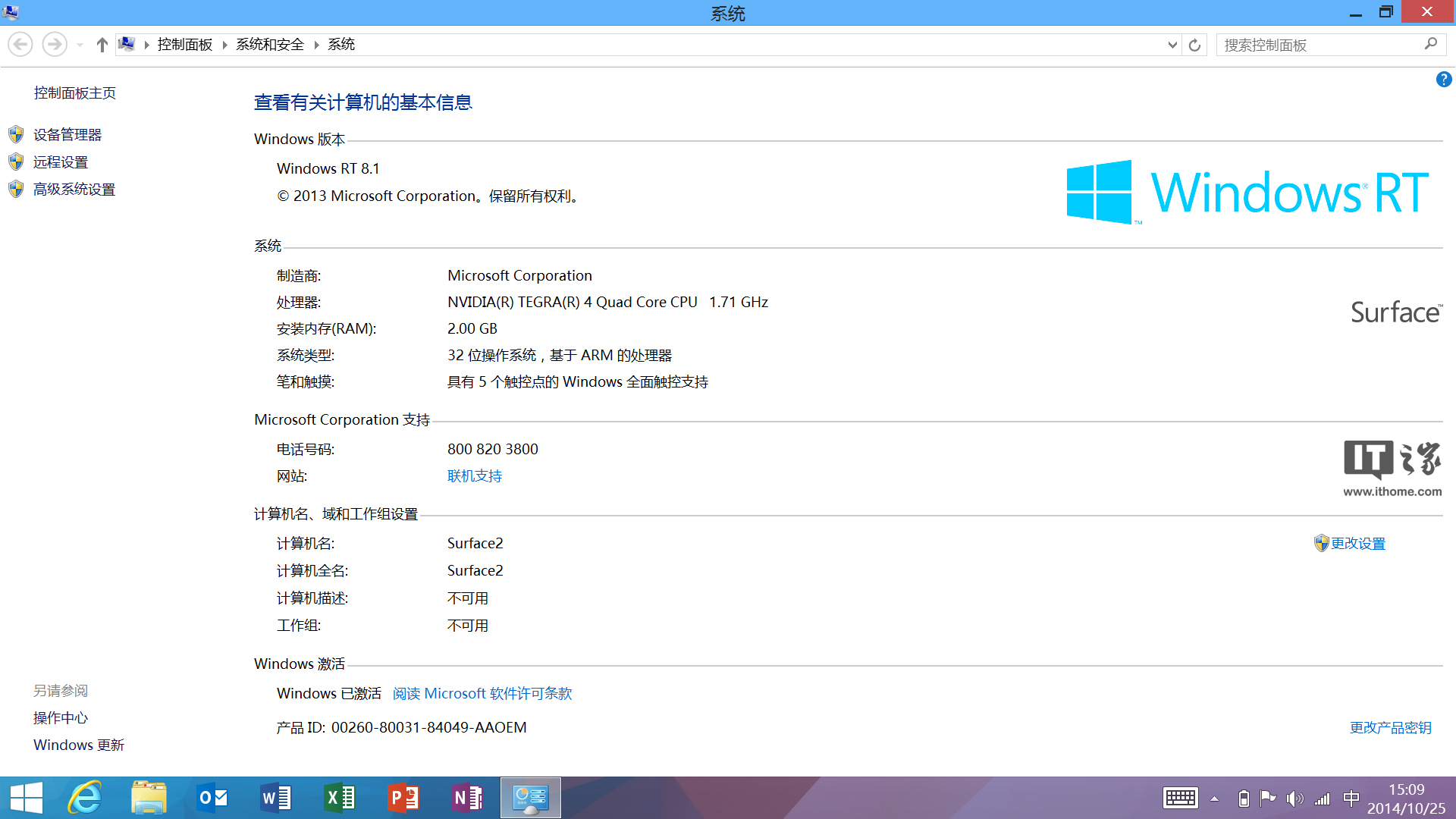Restore down the 系统 window
This screenshot has height=819, width=1456.
[1385, 12]
